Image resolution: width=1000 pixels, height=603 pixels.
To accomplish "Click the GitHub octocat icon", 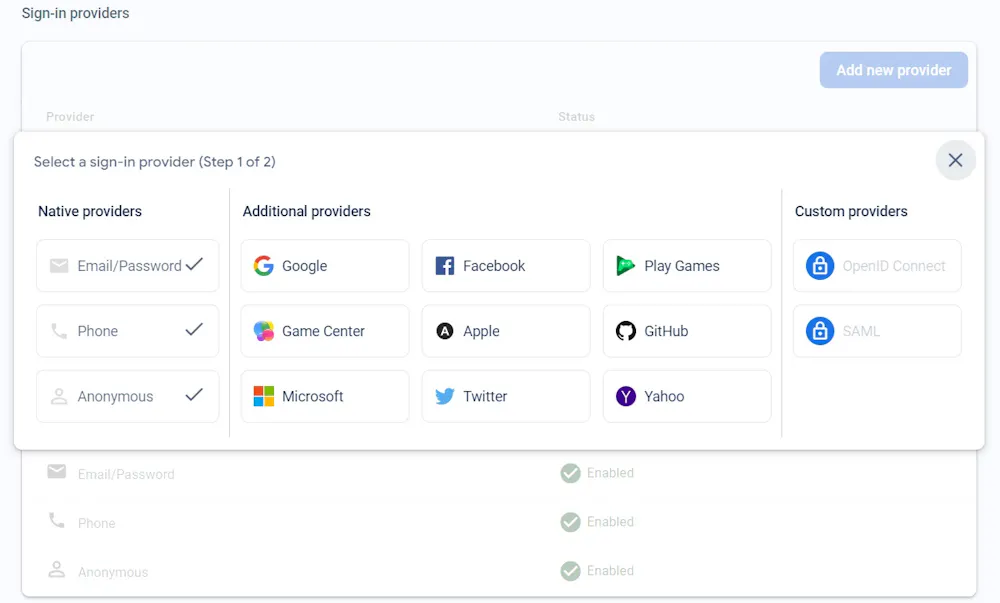I will tap(626, 331).
